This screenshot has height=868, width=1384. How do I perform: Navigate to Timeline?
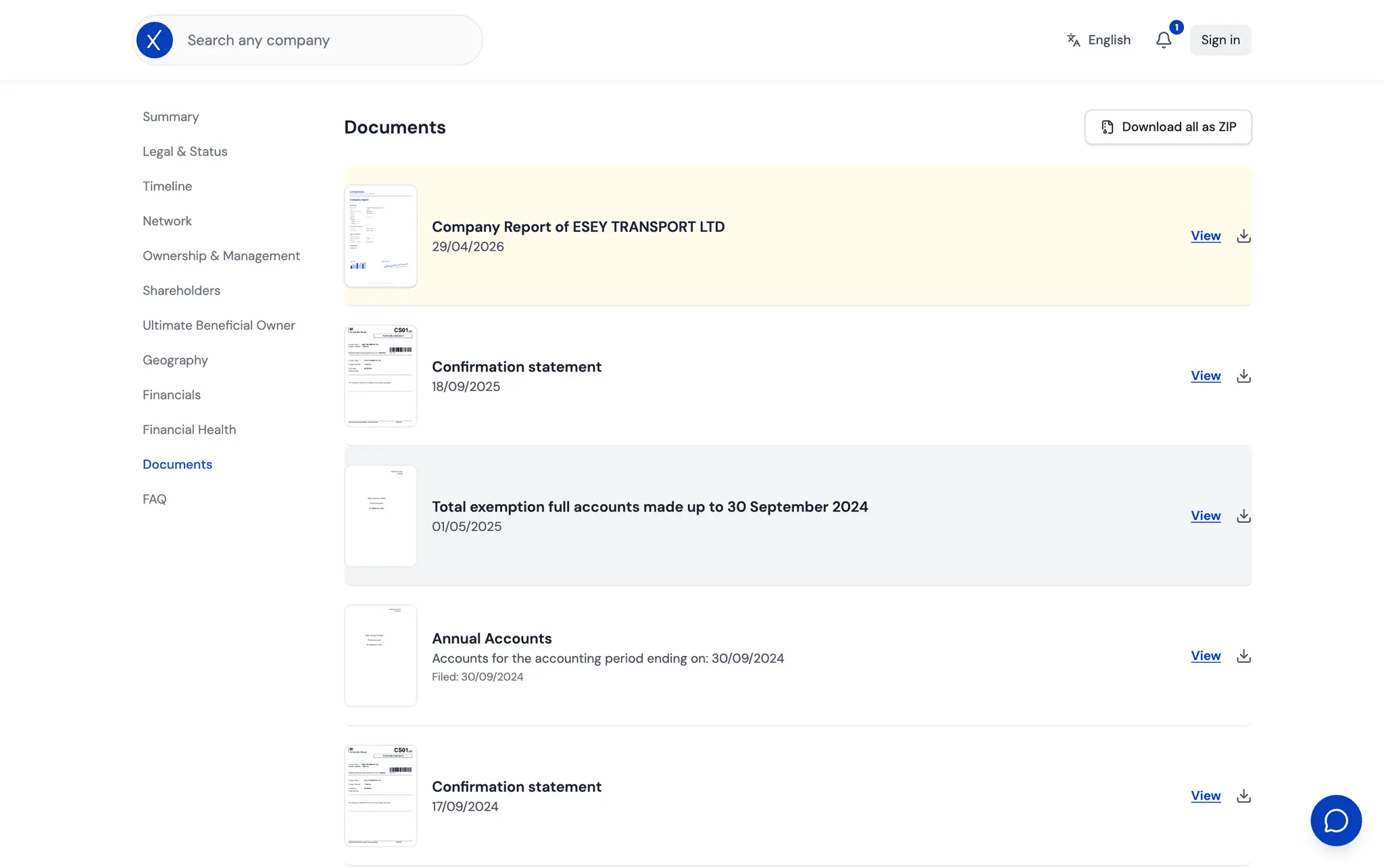[x=168, y=186]
